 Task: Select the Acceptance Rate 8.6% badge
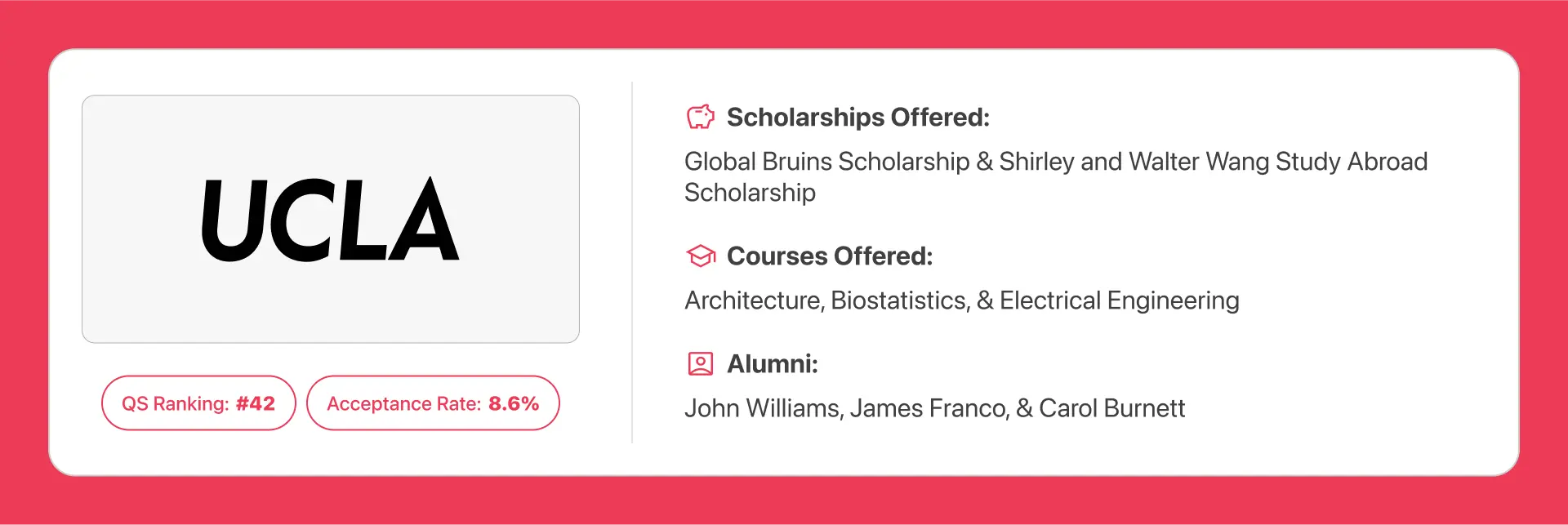pyautogui.click(x=433, y=403)
